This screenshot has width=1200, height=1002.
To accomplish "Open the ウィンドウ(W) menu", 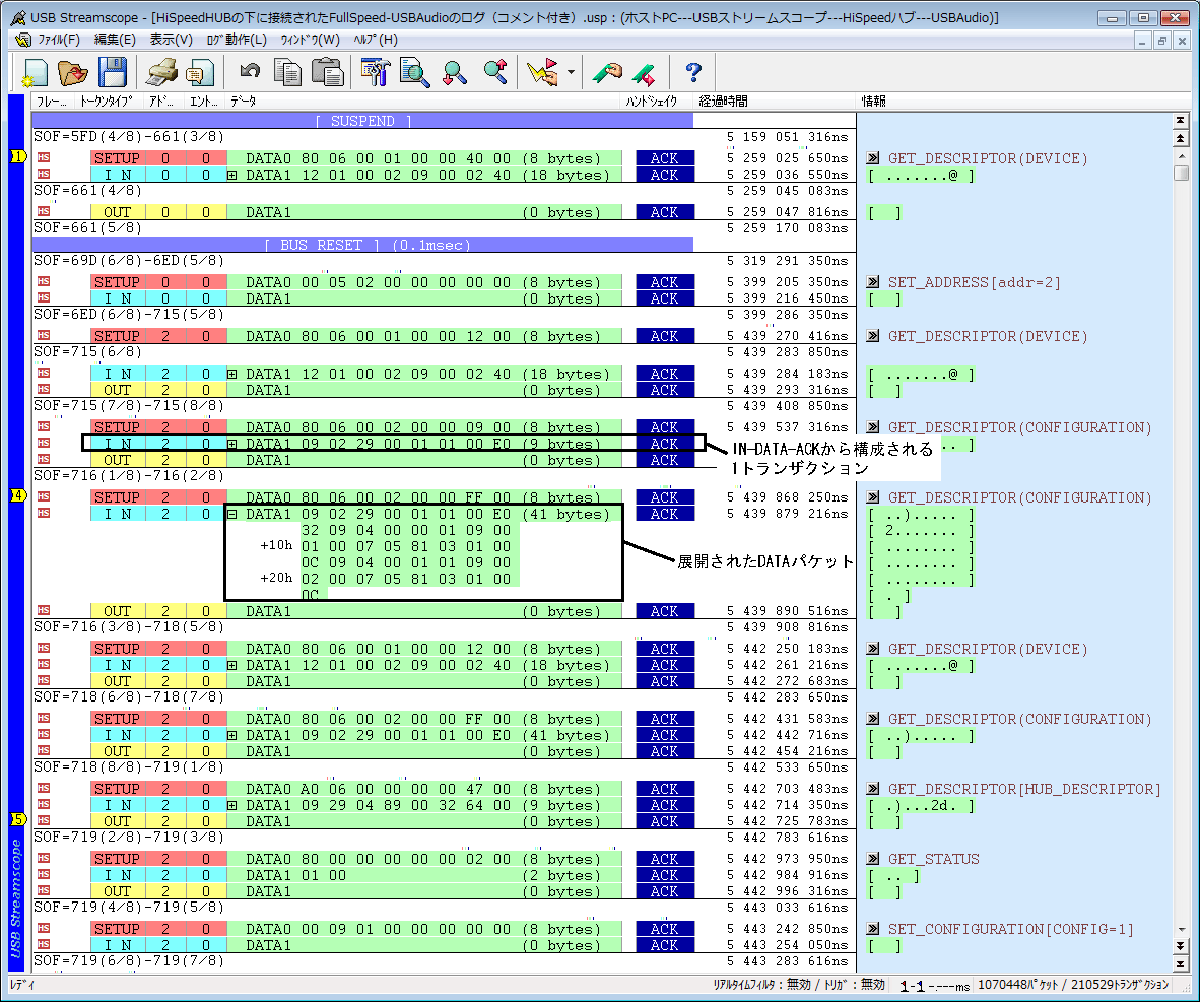I will tap(310, 40).
